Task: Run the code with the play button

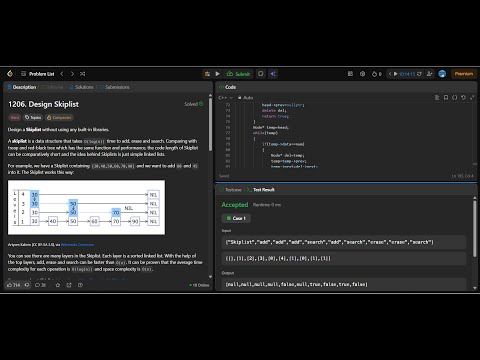Action: pyautogui.click(x=218, y=74)
